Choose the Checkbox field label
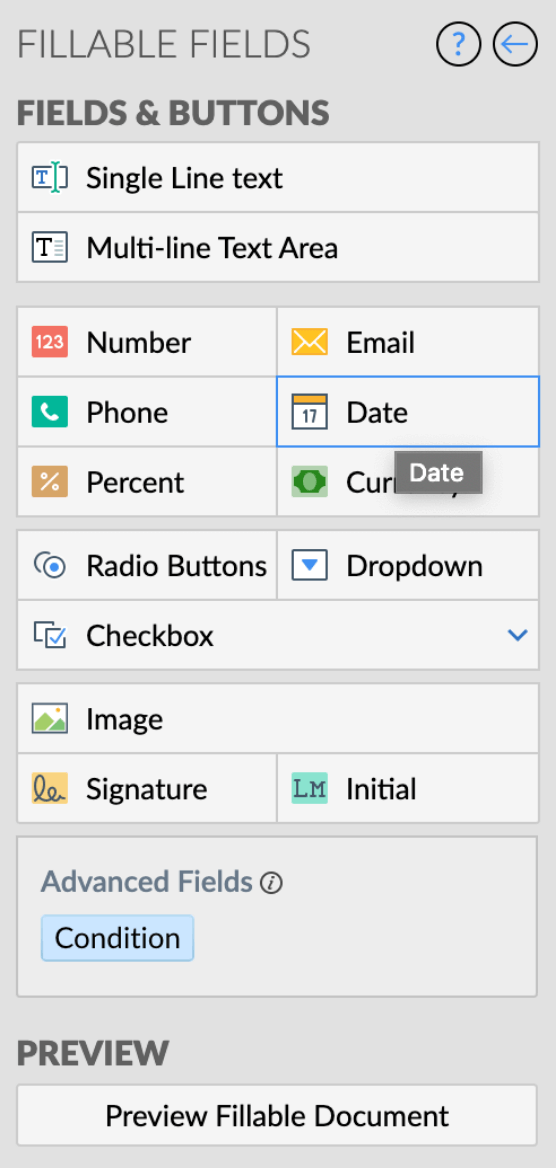 [150, 635]
